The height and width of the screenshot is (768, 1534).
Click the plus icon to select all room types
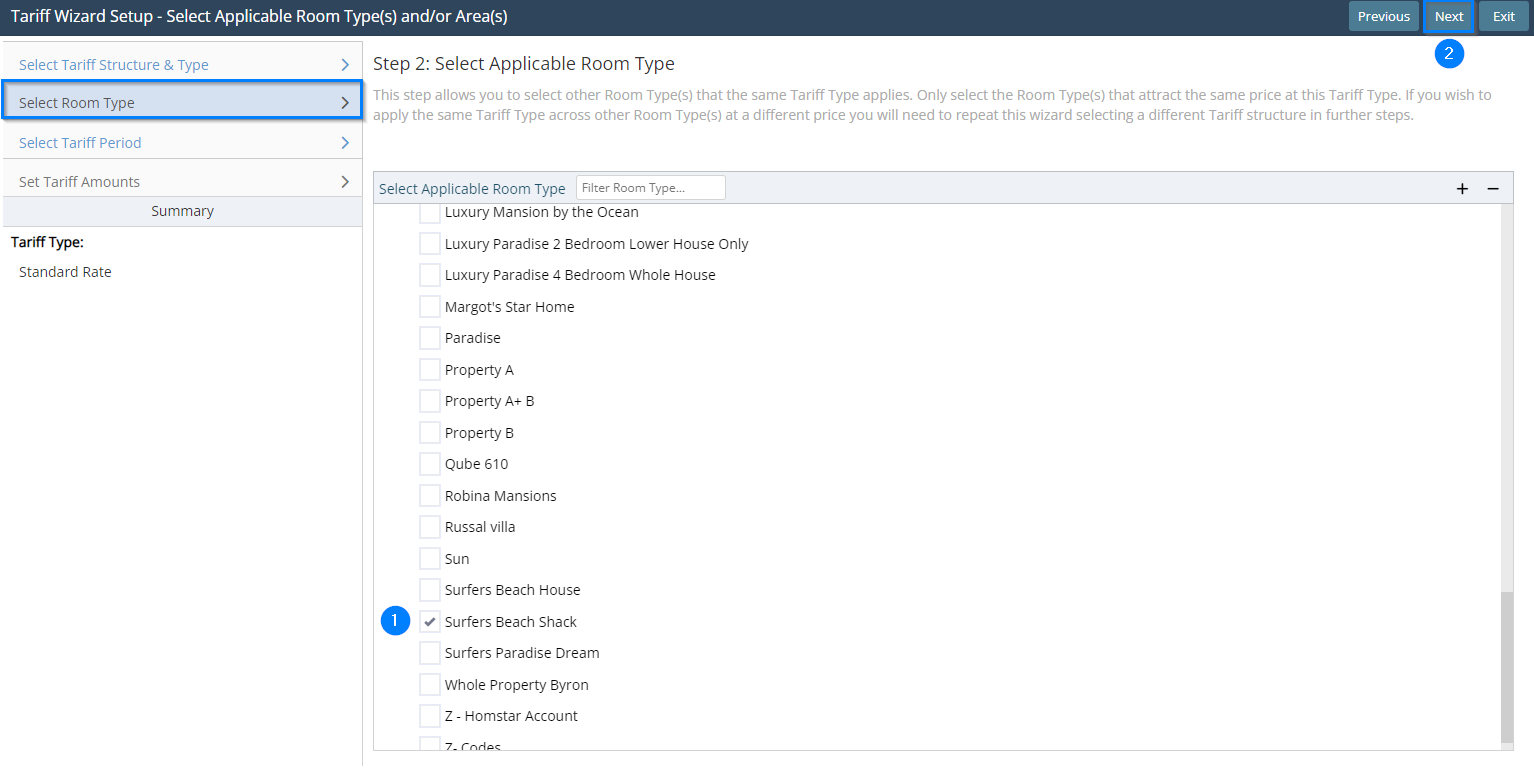pos(1462,189)
